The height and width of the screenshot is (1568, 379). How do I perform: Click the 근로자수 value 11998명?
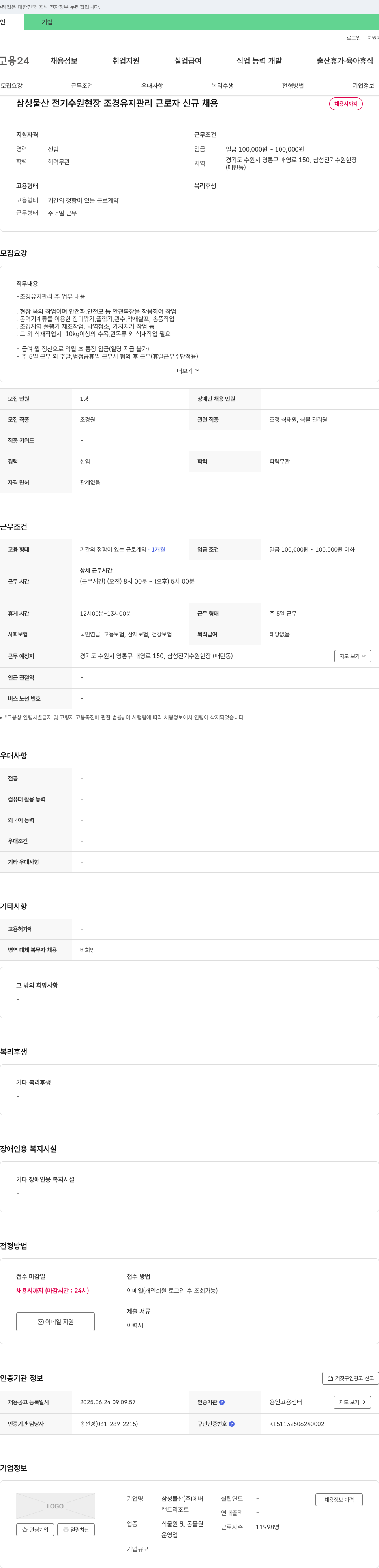tap(268, 1527)
